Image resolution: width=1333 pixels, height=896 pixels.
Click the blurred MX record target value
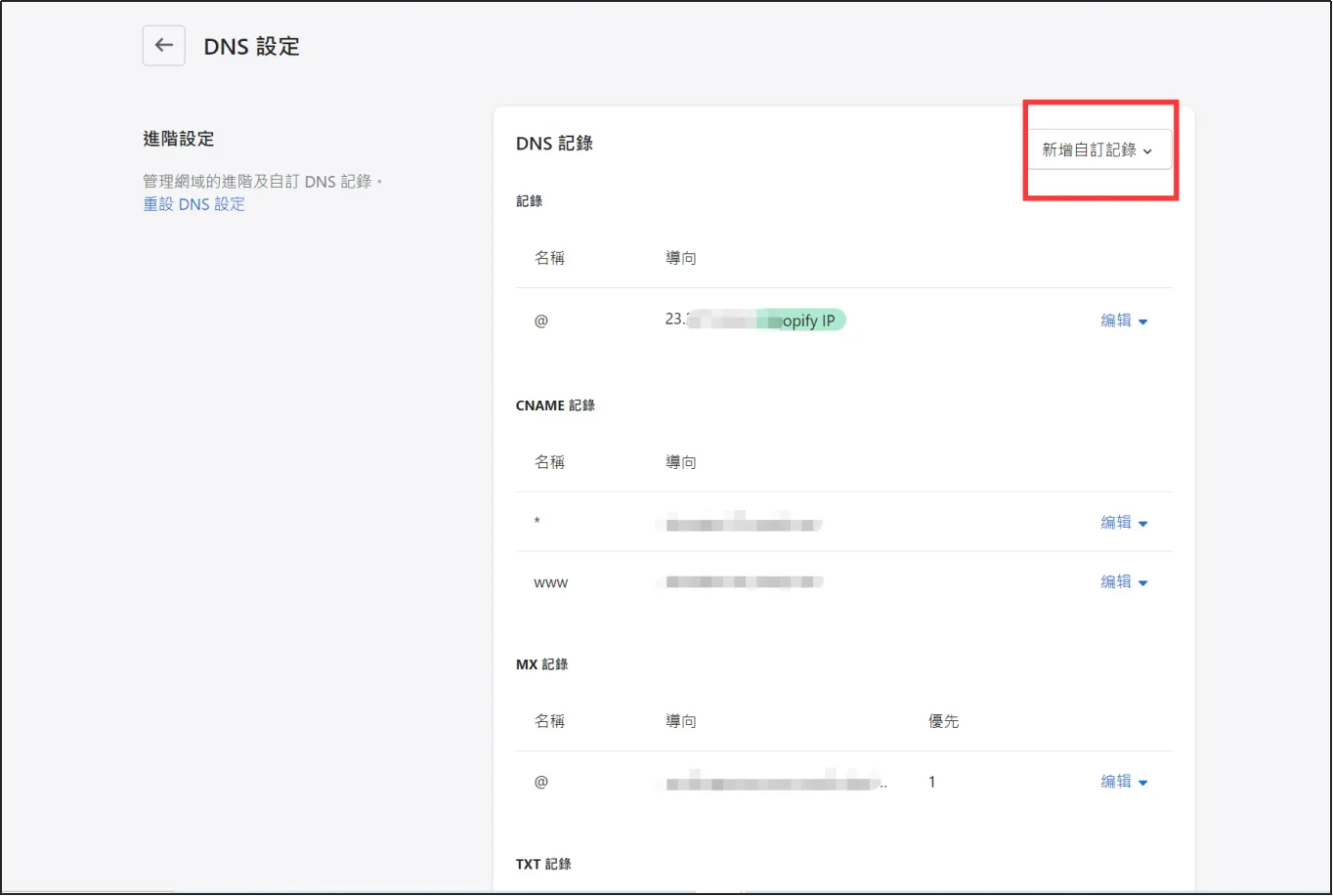click(774, 782)
